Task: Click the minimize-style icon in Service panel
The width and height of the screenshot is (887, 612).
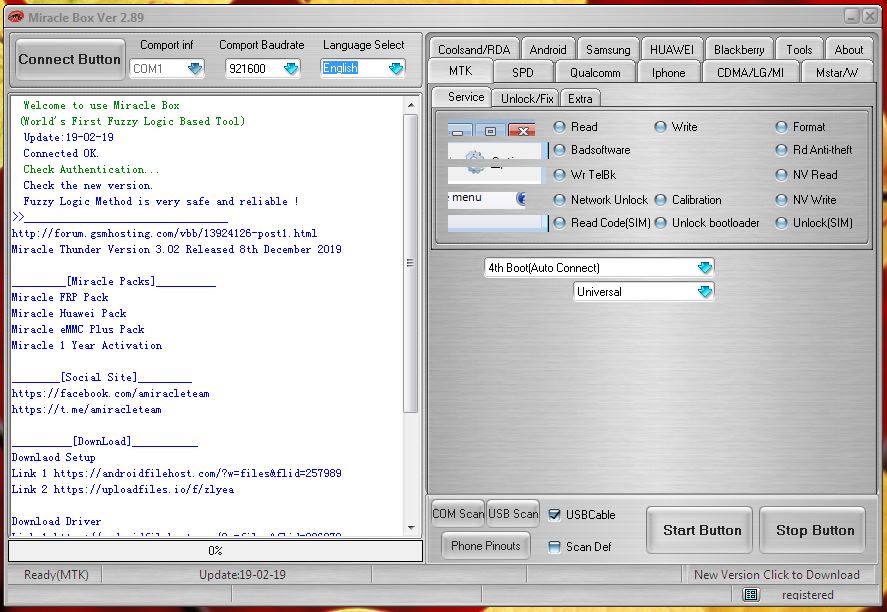Action: point(459,130)
